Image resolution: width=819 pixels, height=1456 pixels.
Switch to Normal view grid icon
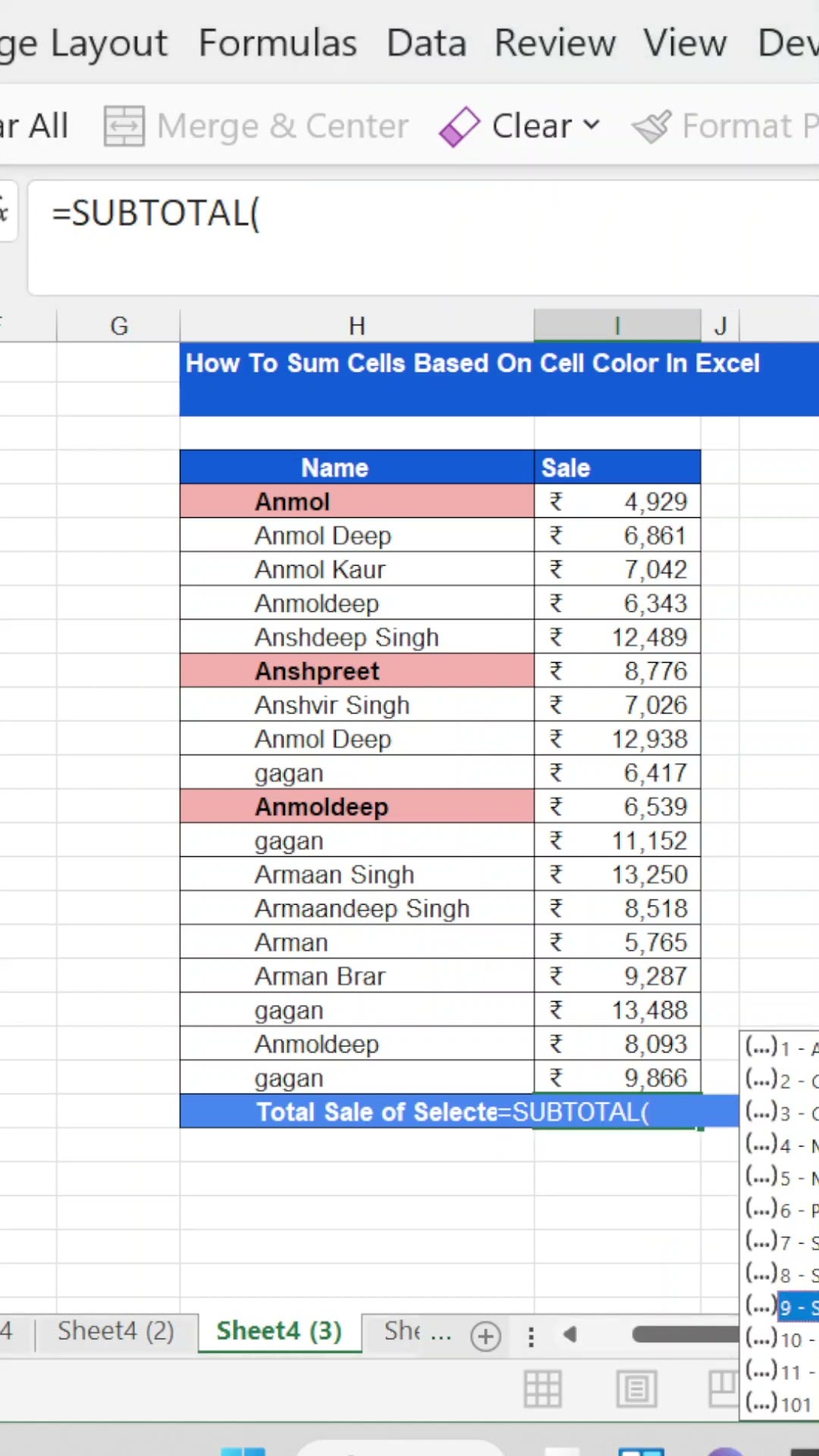coord(543,1389)
